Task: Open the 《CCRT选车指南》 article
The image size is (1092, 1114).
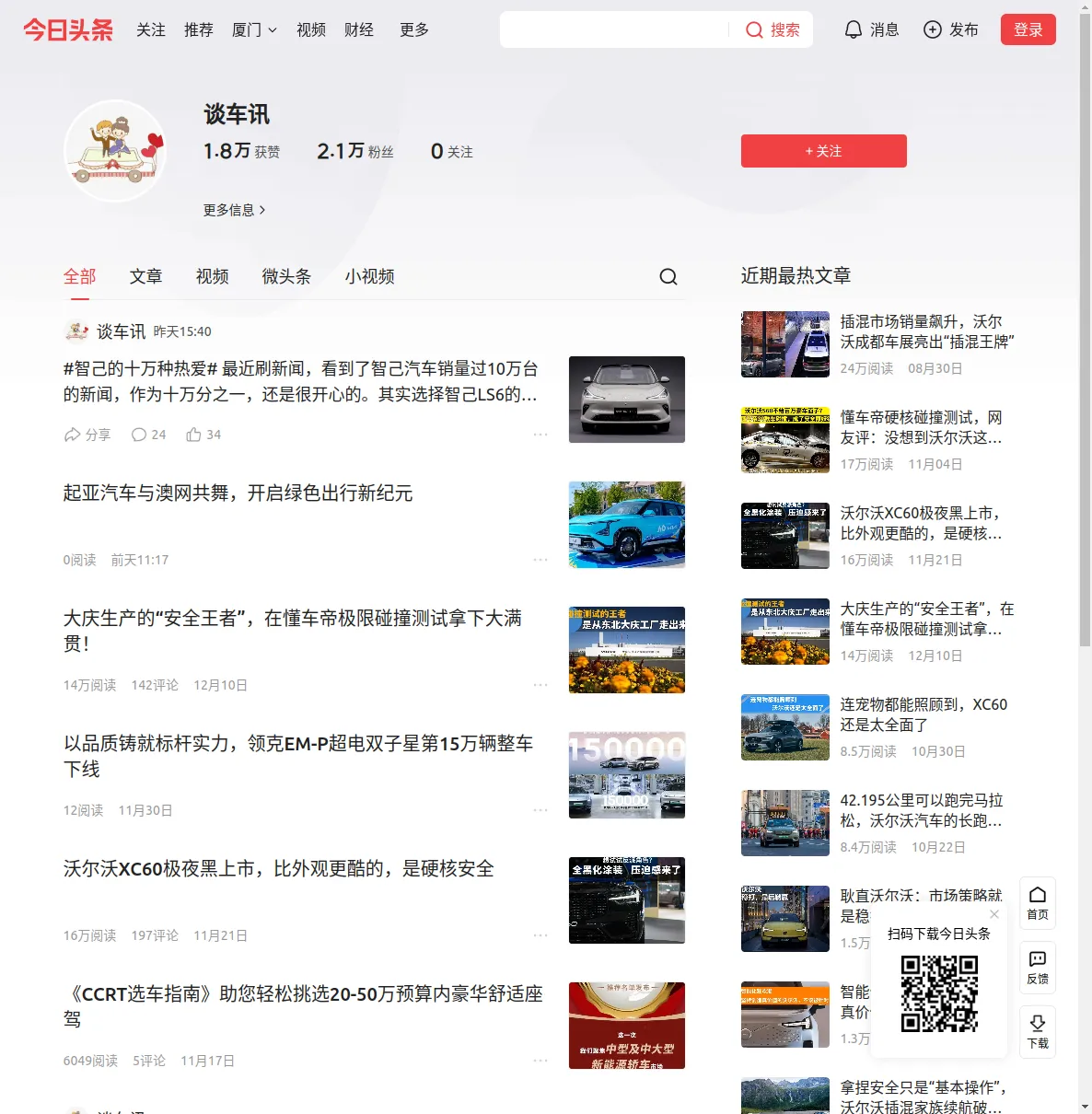Action: coord(303,1006)
